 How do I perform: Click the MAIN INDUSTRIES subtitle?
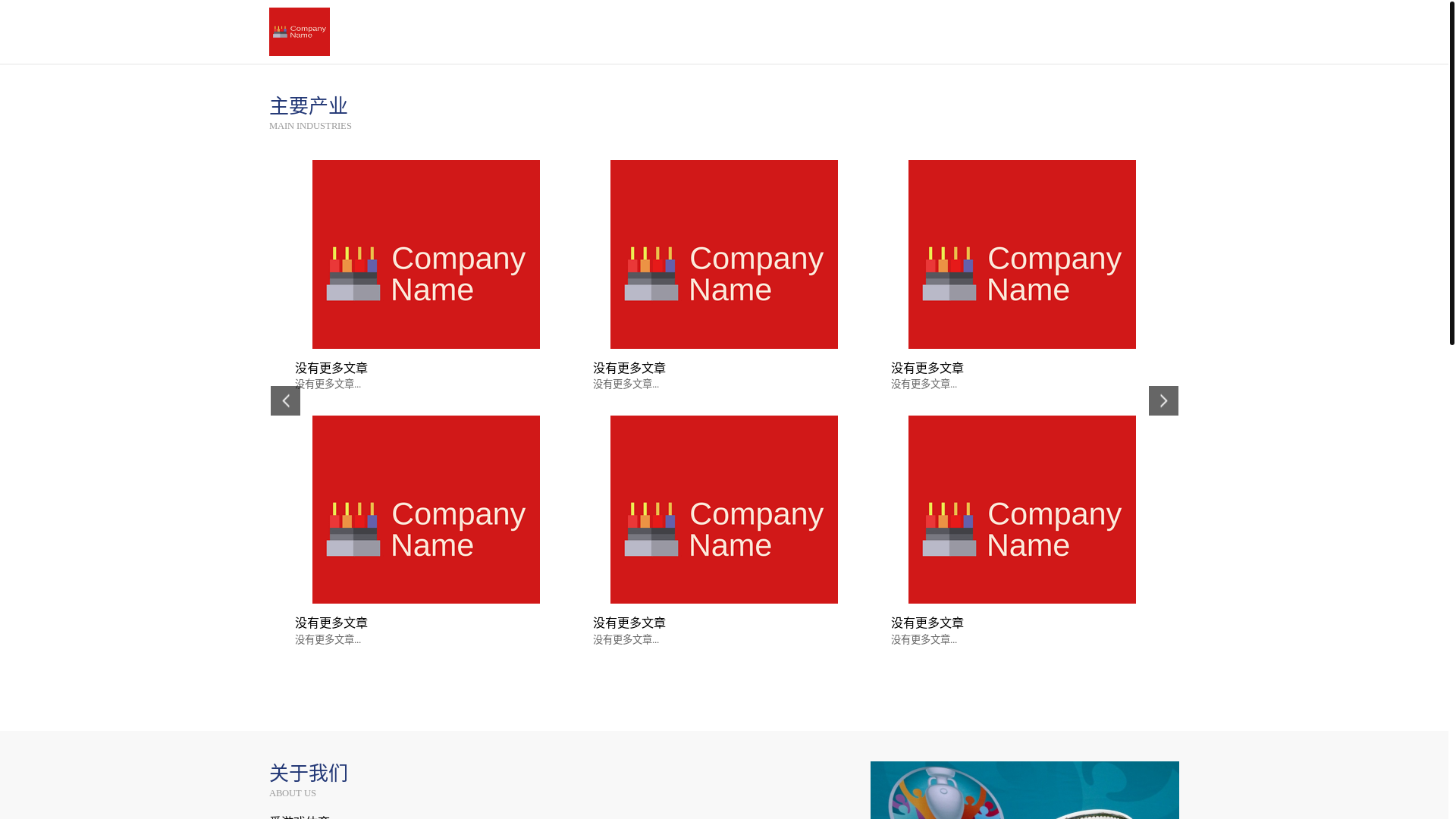[310, 126]
